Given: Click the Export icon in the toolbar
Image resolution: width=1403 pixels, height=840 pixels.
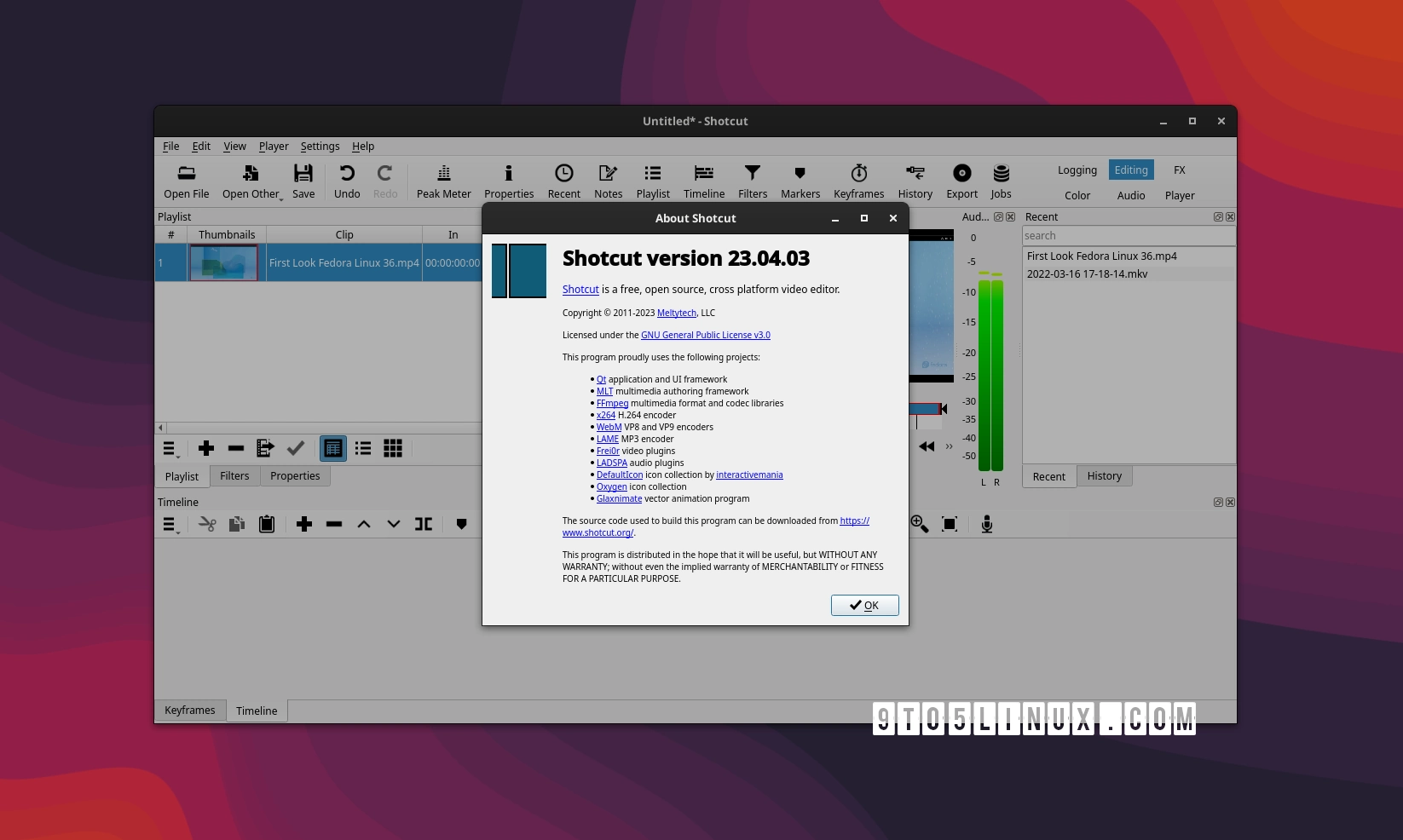Looking at the screenshot, I should pyautogui.click(x=961, y=181).
